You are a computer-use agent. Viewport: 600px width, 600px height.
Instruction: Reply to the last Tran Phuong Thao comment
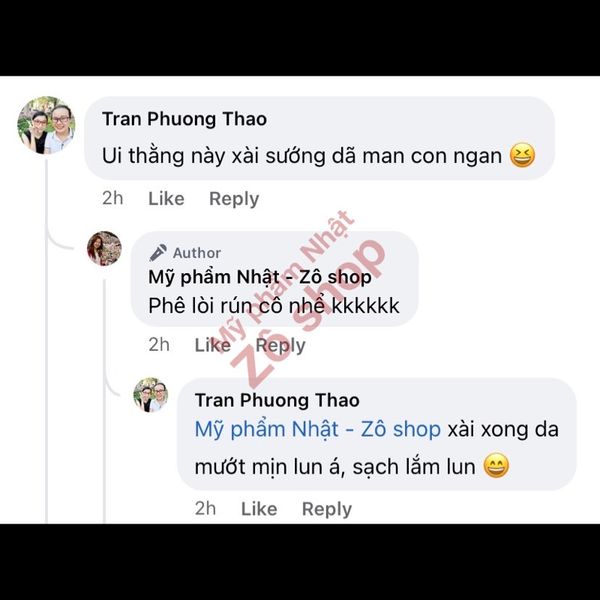(x=327, y=509)
